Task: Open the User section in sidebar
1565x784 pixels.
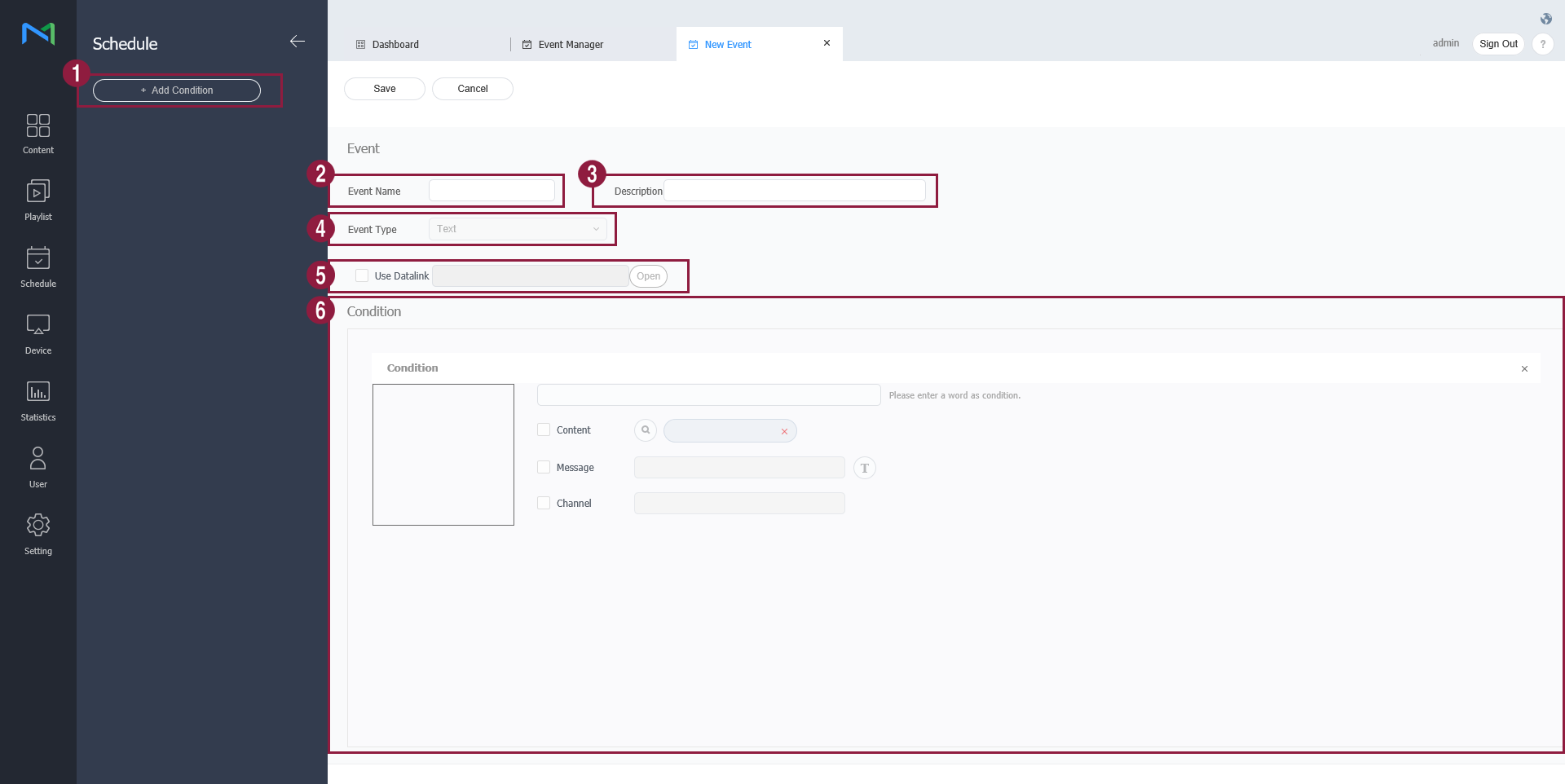Action: (x=38, y=468)
